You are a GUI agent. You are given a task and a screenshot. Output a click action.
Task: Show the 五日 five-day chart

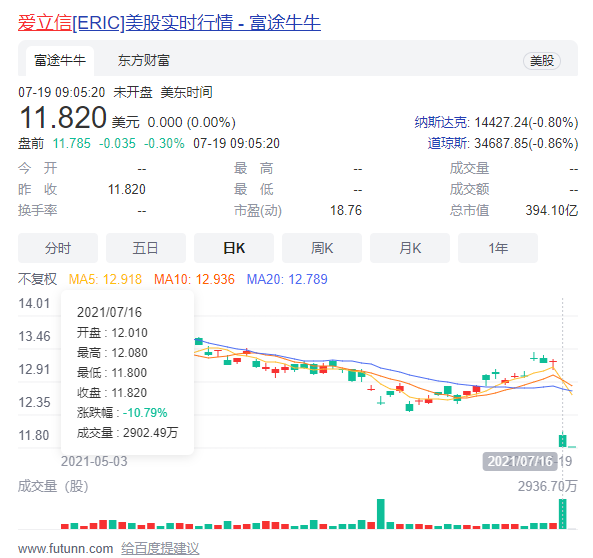(146, 248)
